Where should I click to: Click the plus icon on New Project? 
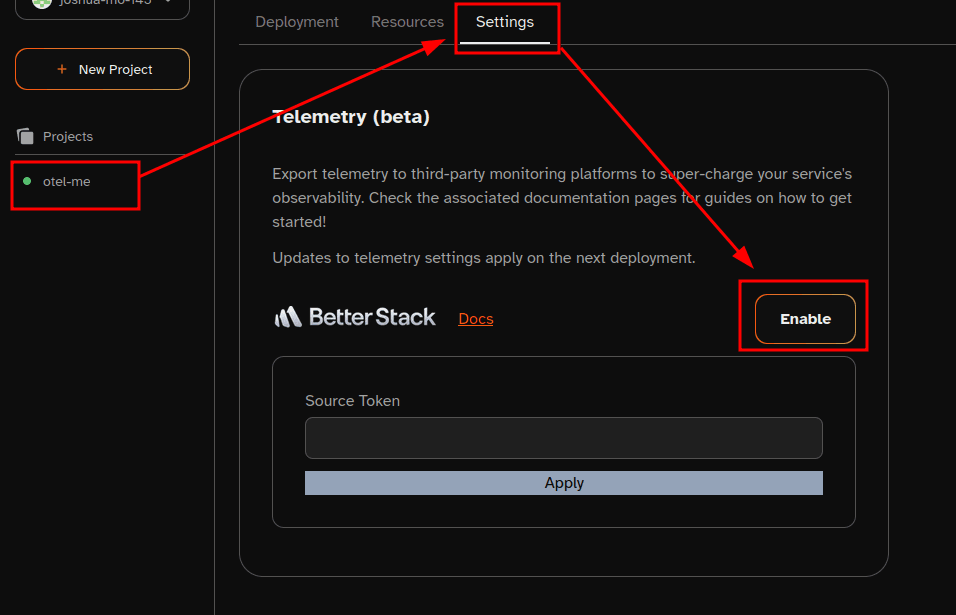pos(62,70)
